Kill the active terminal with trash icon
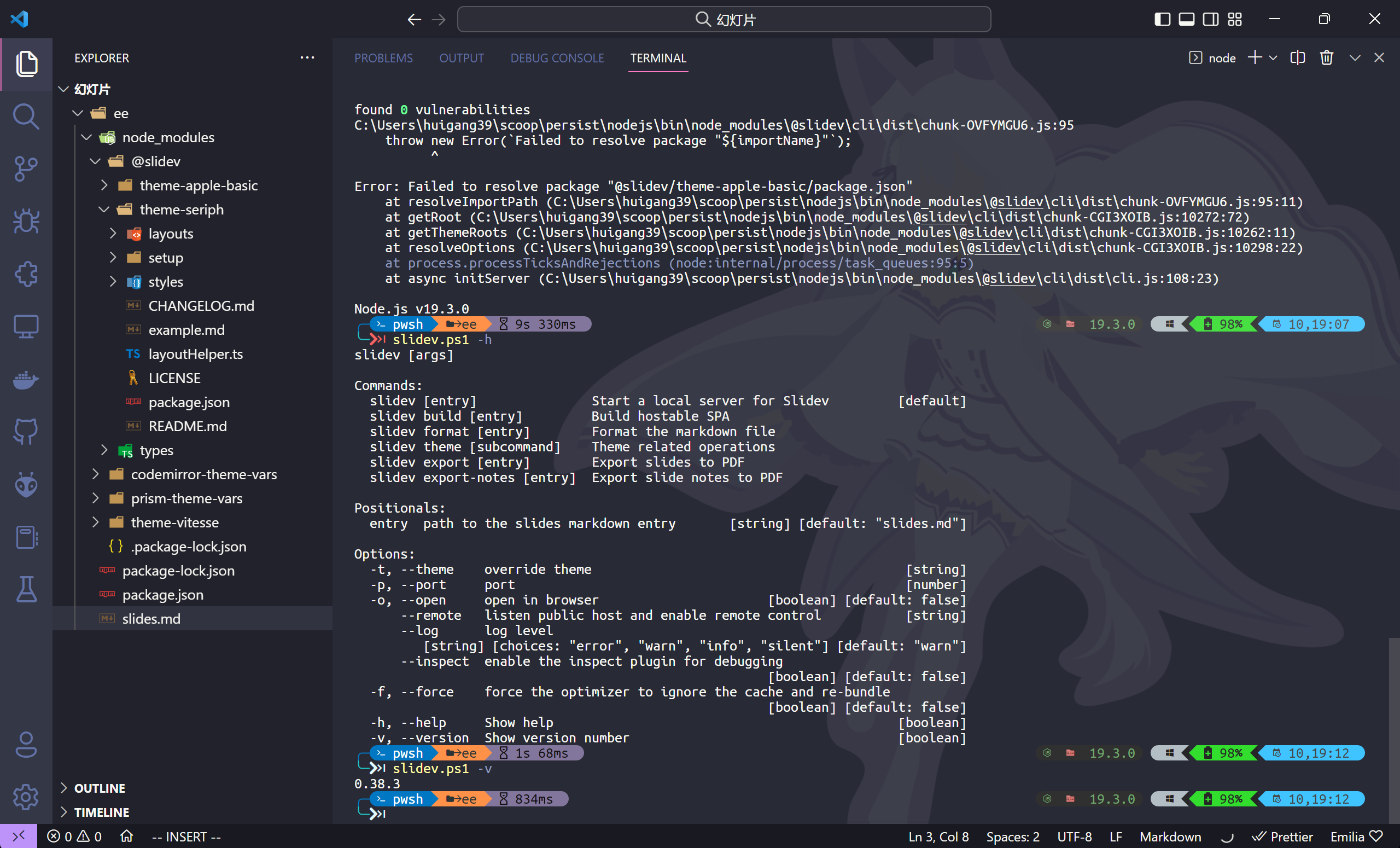Viewport: 1400px width, 848px height. point(1327,57)
